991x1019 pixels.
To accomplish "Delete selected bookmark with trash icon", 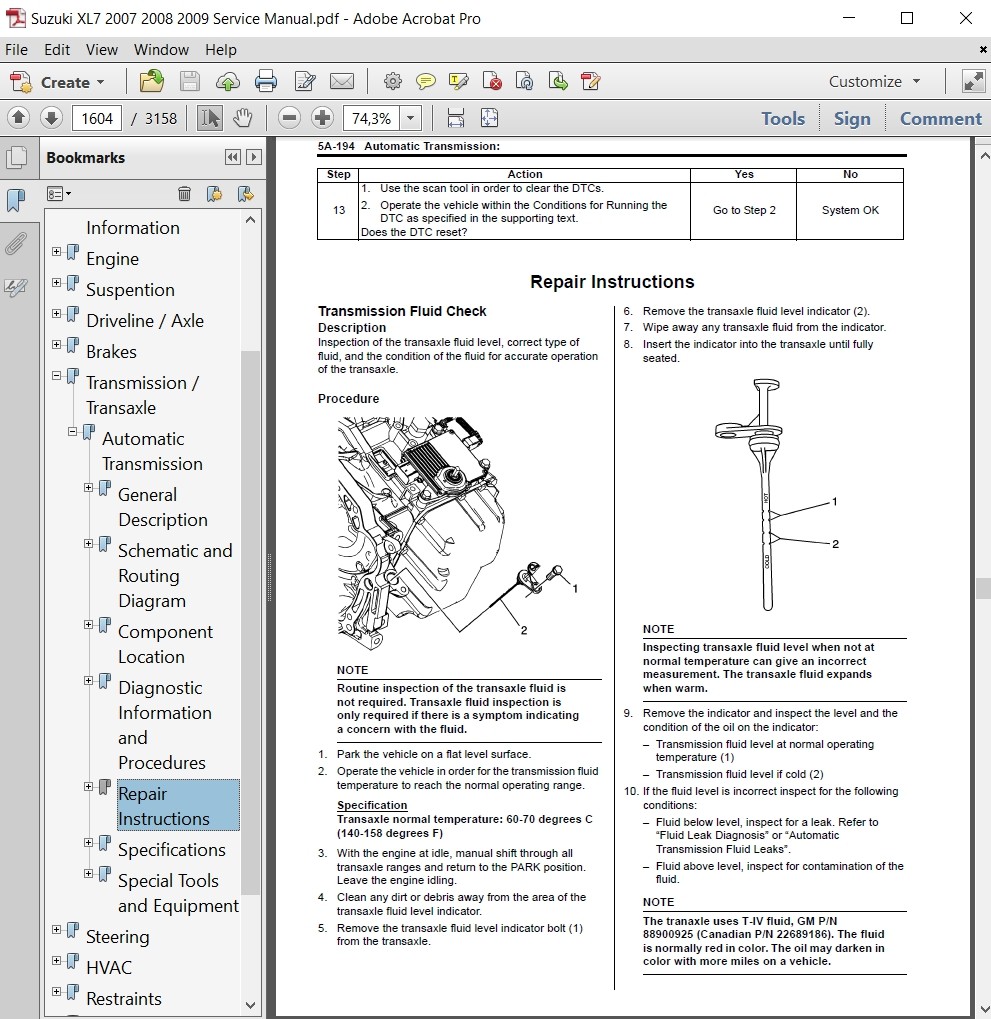I will [184, 194].
